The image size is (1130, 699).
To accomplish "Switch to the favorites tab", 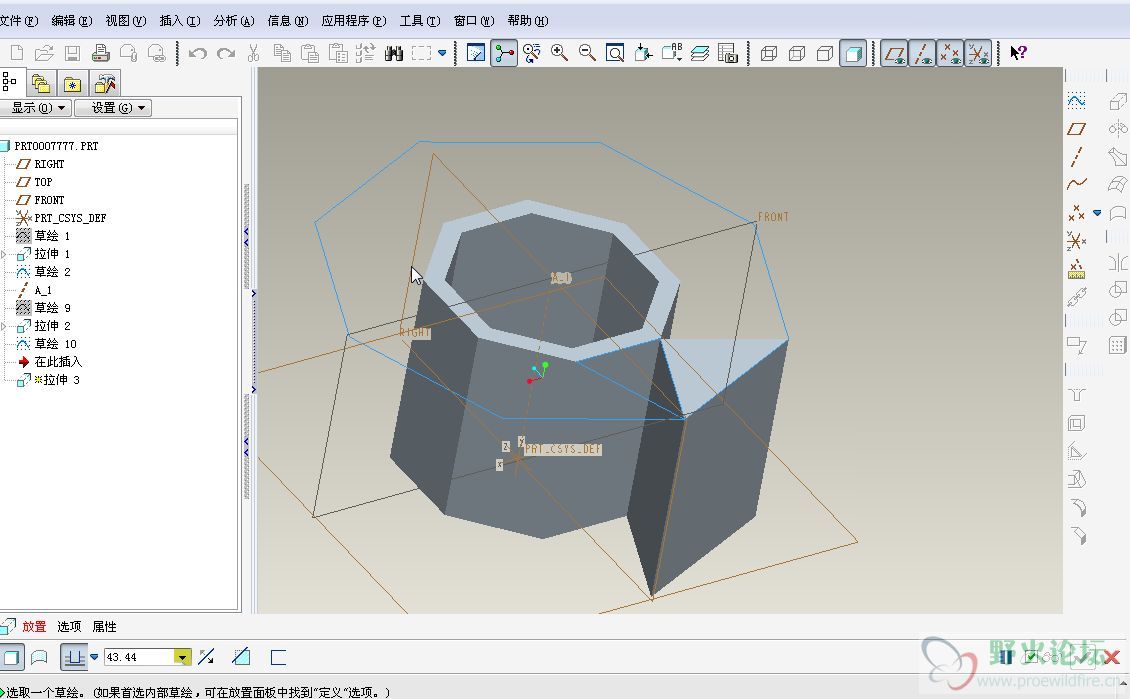I will pyautogui.click(x=72, y=84).
